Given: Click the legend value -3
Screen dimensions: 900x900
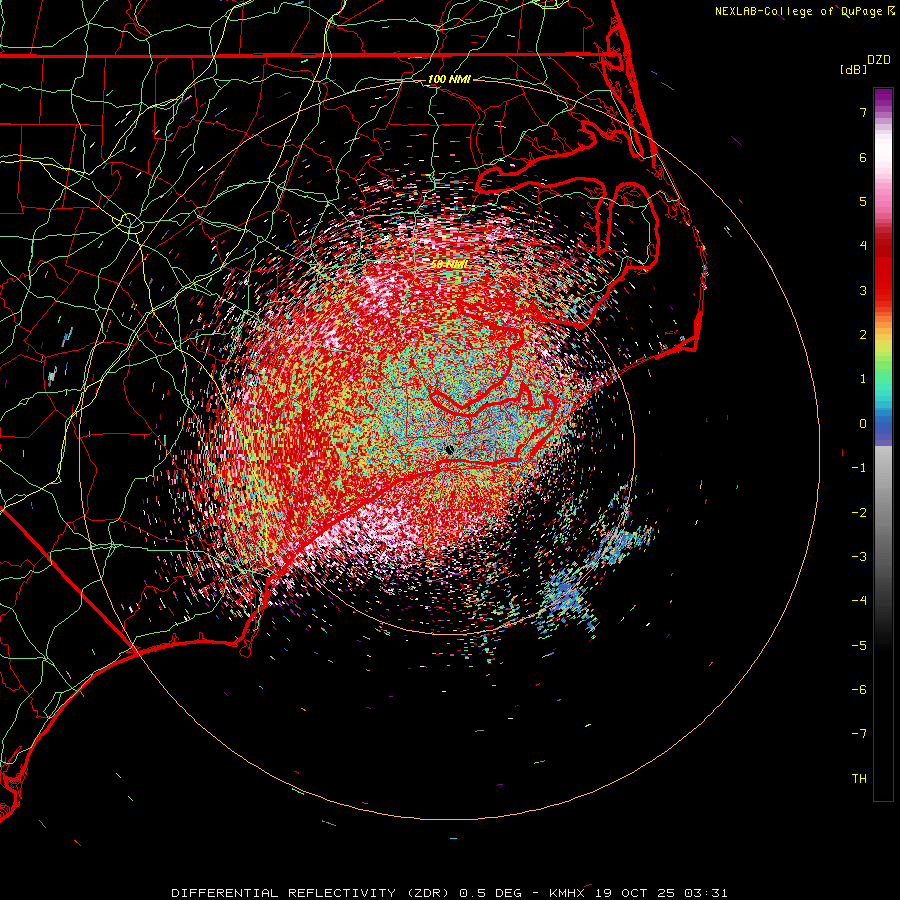Looking at the screenshot, I should point(859,557).
